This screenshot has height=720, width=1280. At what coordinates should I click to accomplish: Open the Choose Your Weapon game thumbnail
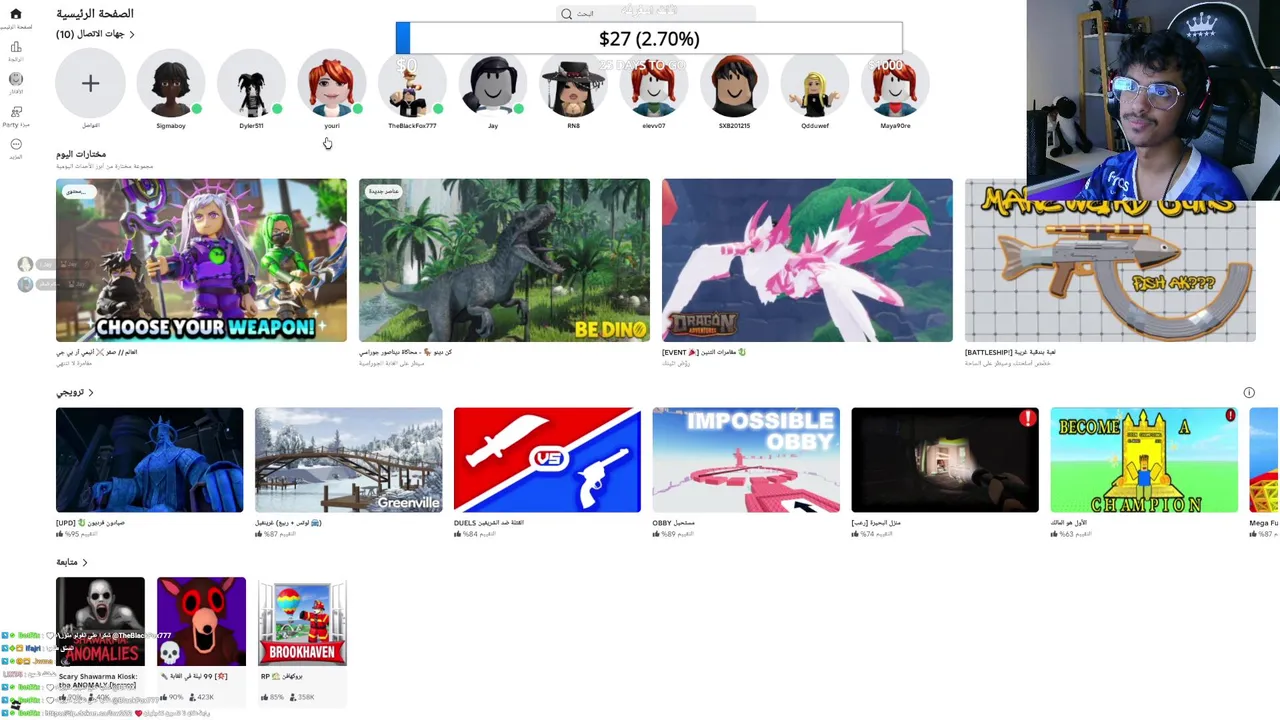tap(201, 260)
